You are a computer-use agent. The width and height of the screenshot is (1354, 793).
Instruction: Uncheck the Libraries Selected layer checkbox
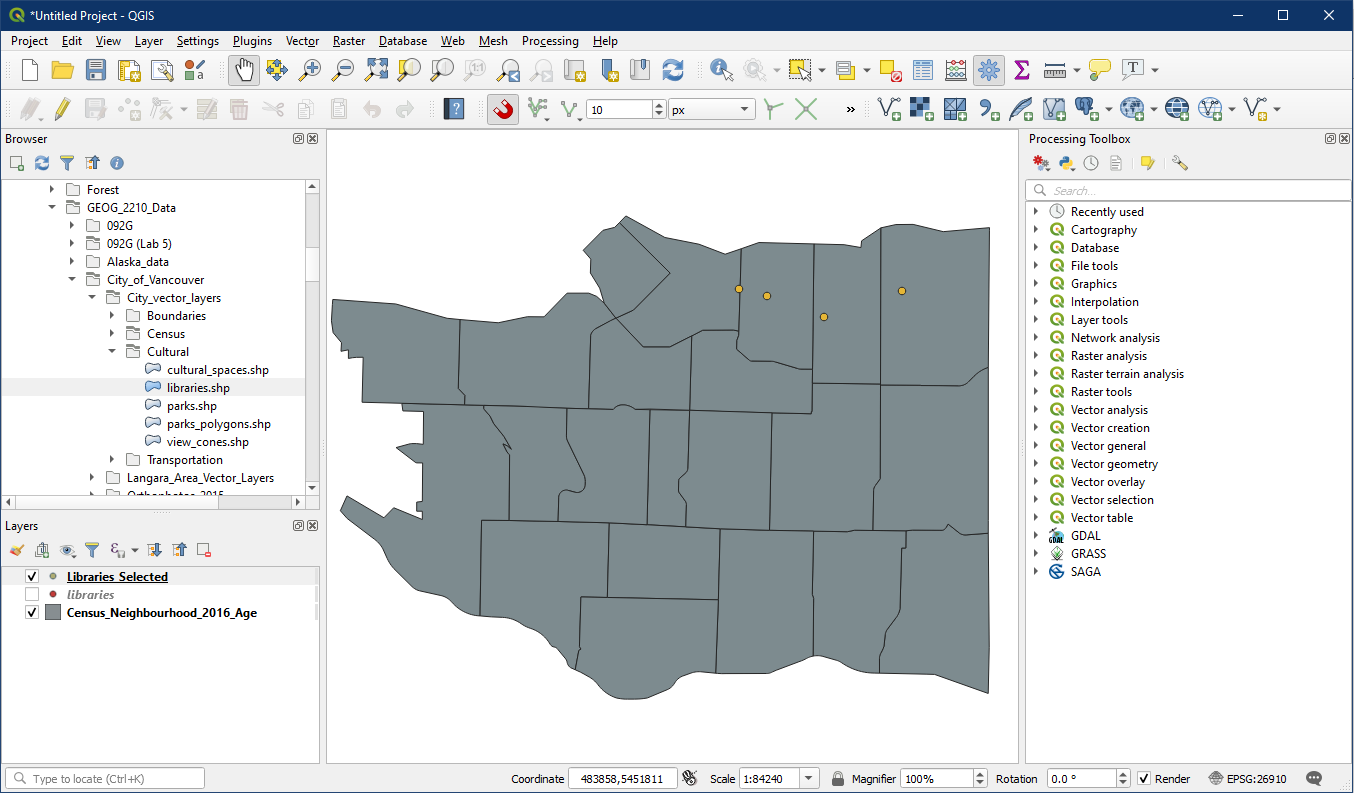pyautogui.click(x=32, y=577)
